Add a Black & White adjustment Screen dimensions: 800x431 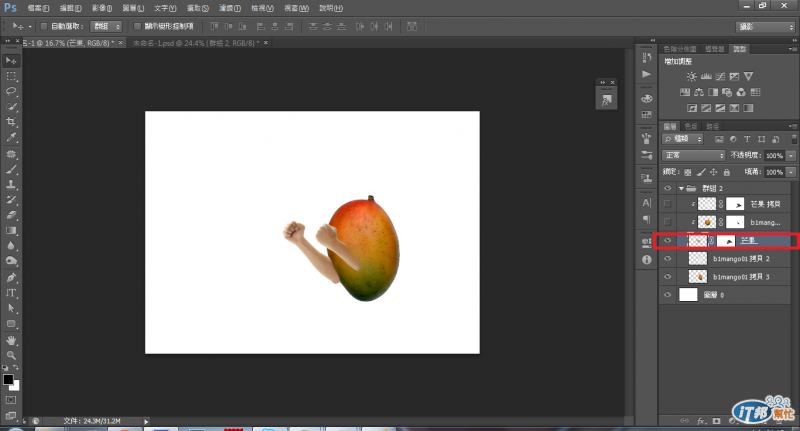(713, 92)
